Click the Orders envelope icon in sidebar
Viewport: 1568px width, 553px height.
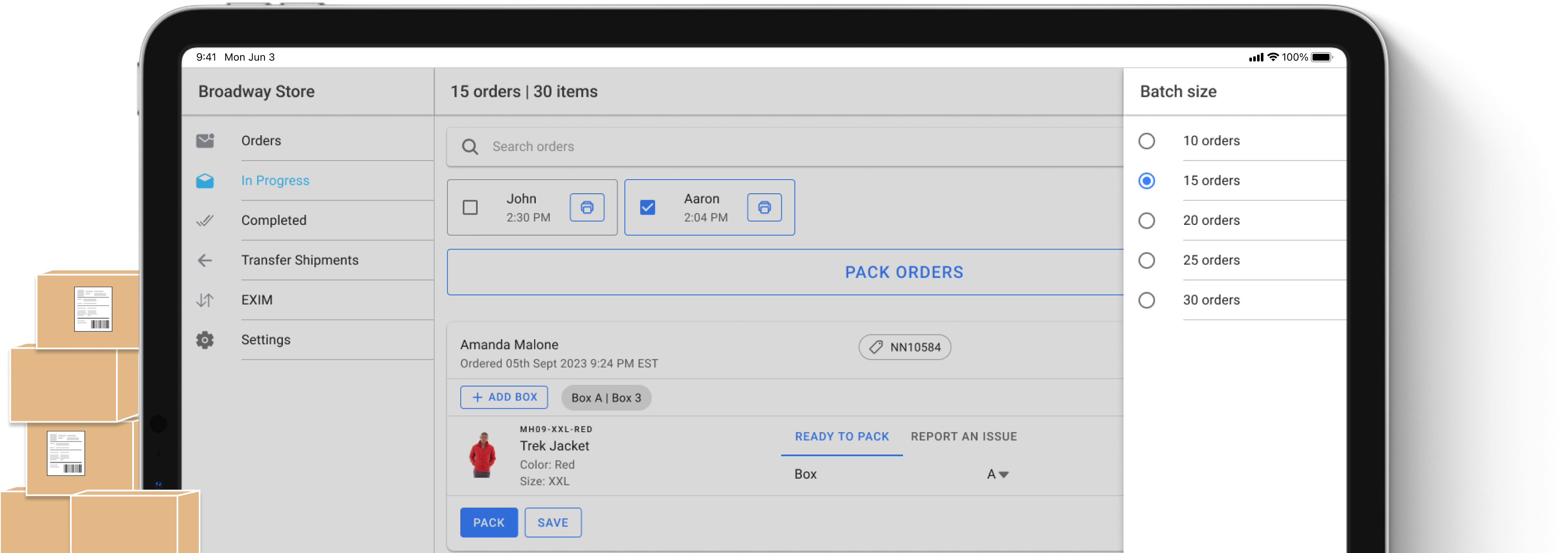[205, 141]
